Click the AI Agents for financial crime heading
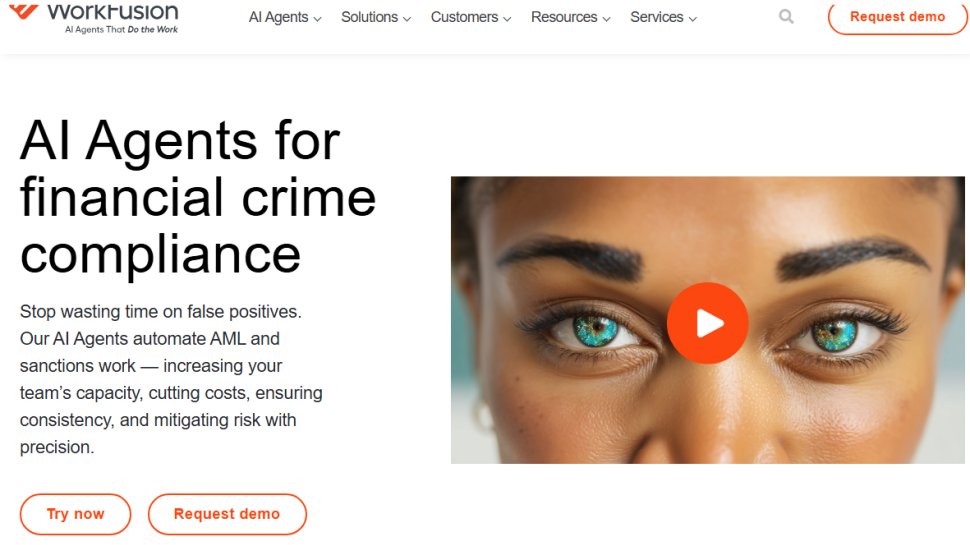This screenshot has height=545, width=970. tap(198, 197)
